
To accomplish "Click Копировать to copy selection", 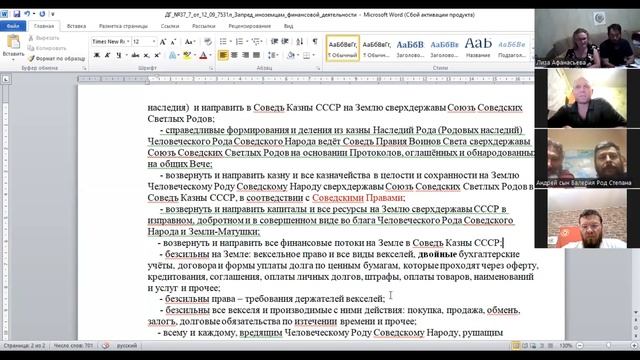I will (x=47, y=48).
